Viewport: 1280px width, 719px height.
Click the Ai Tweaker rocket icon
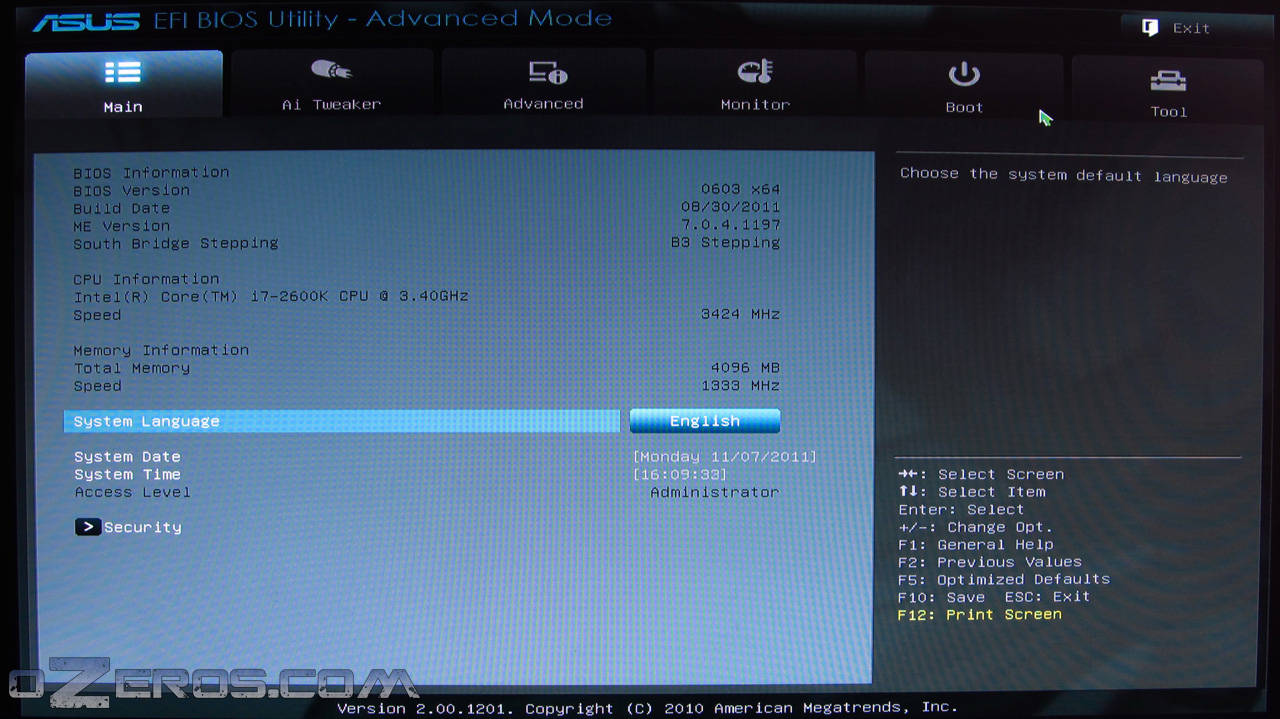[331, 71]
